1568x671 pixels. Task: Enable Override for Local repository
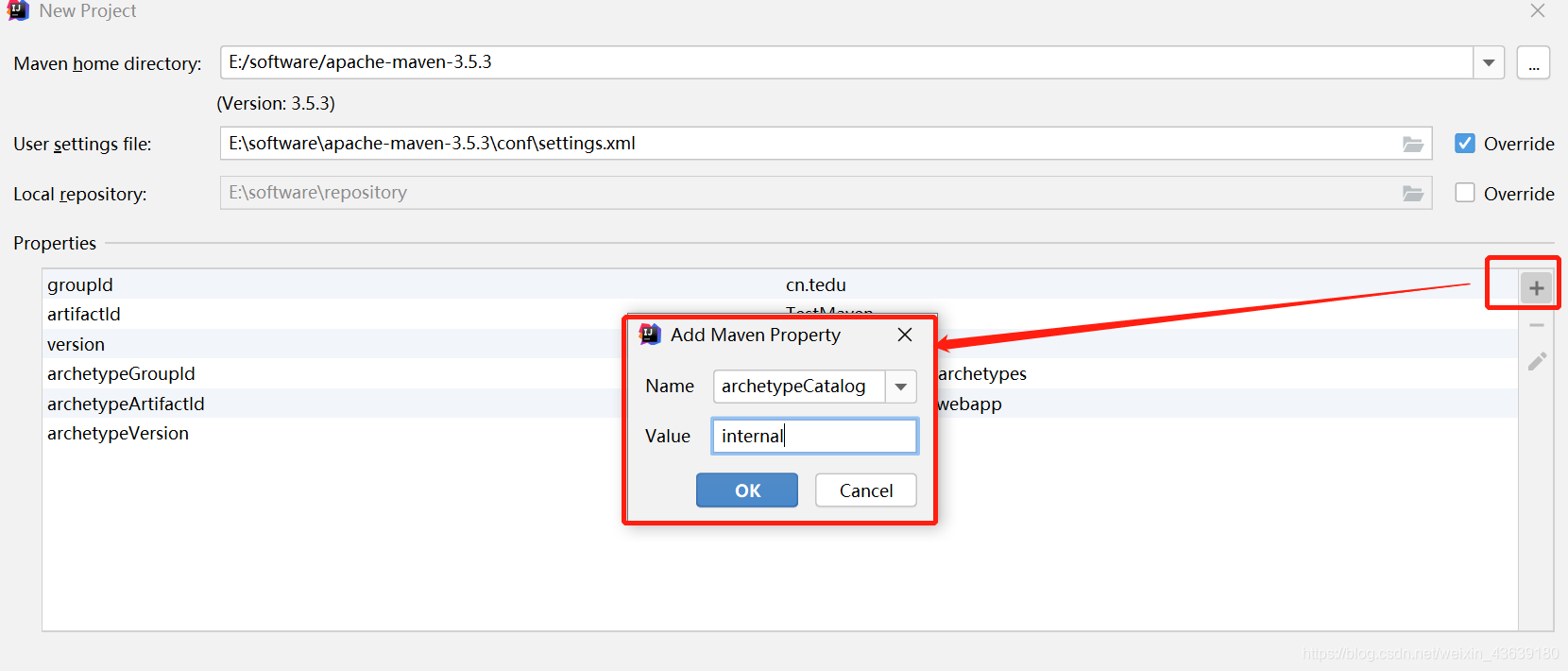[x=1465, y=193]
